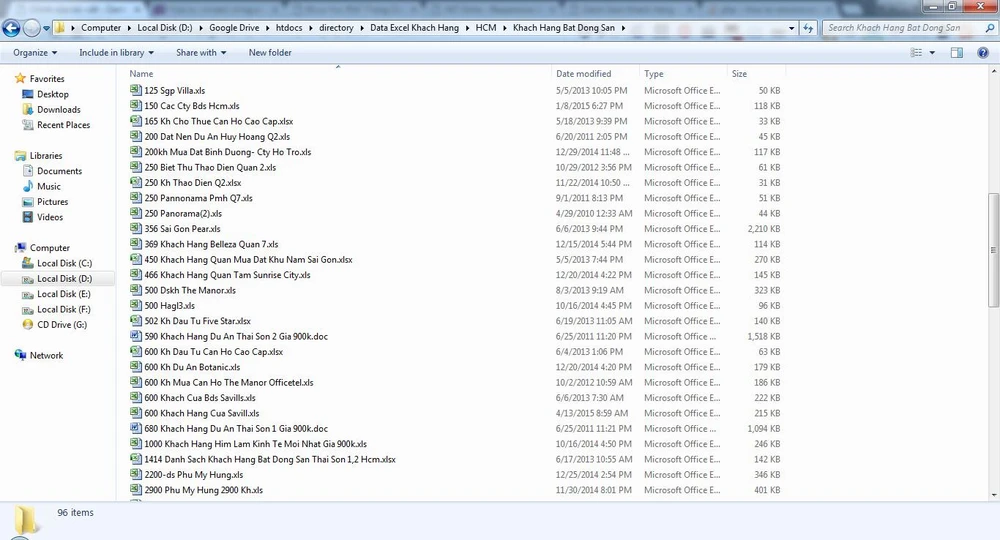Image resolution: width=1000 pixels, height=540 pixels.
Task: Open the Share with dropdown
Action: (x=200, y=52)
